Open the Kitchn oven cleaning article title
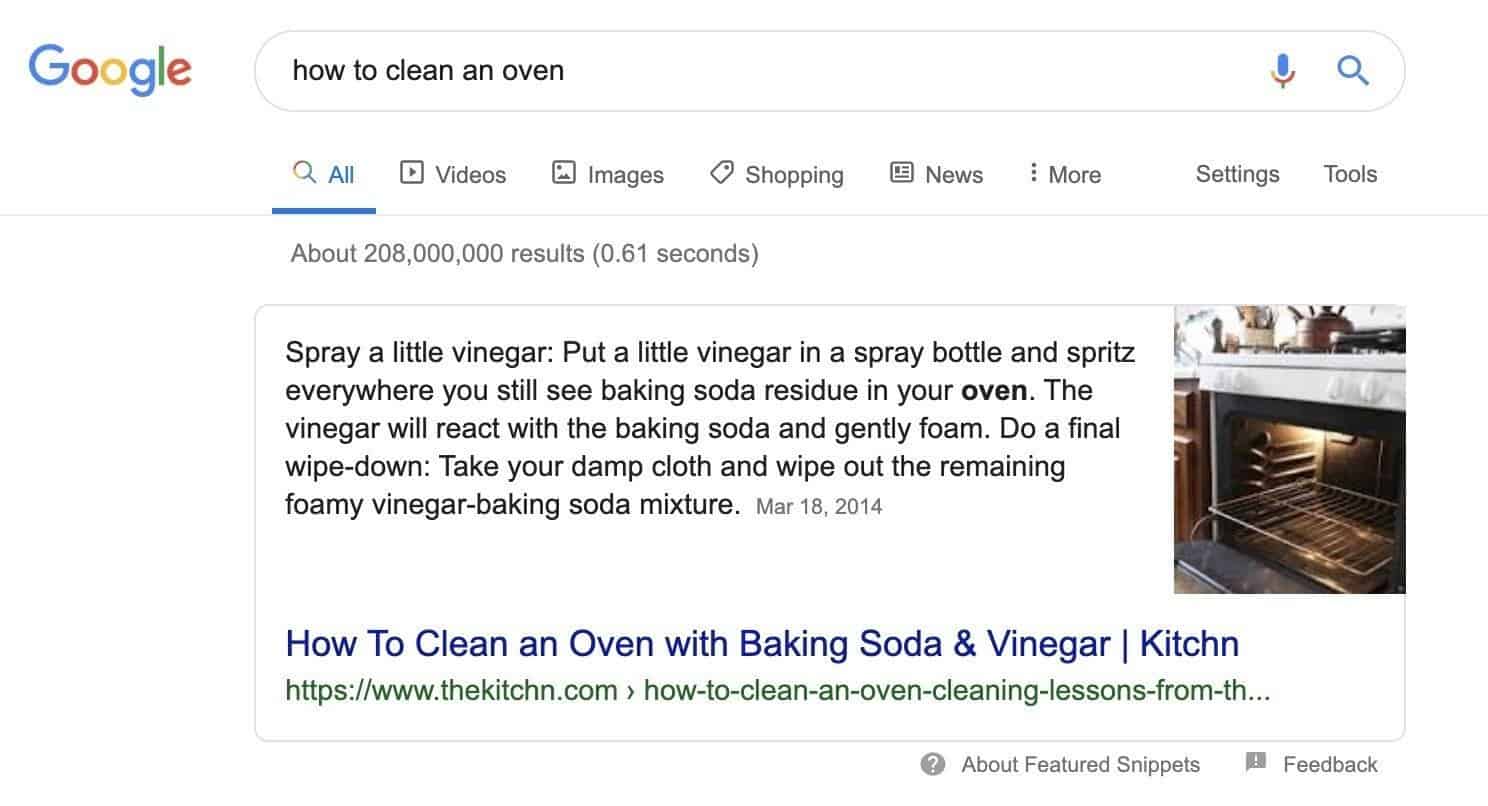1488x806 pixels. tap(762, 643)
